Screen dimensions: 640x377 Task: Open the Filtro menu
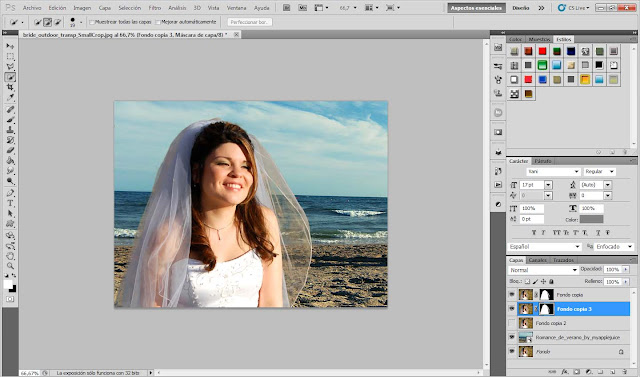tap(155, 8)
